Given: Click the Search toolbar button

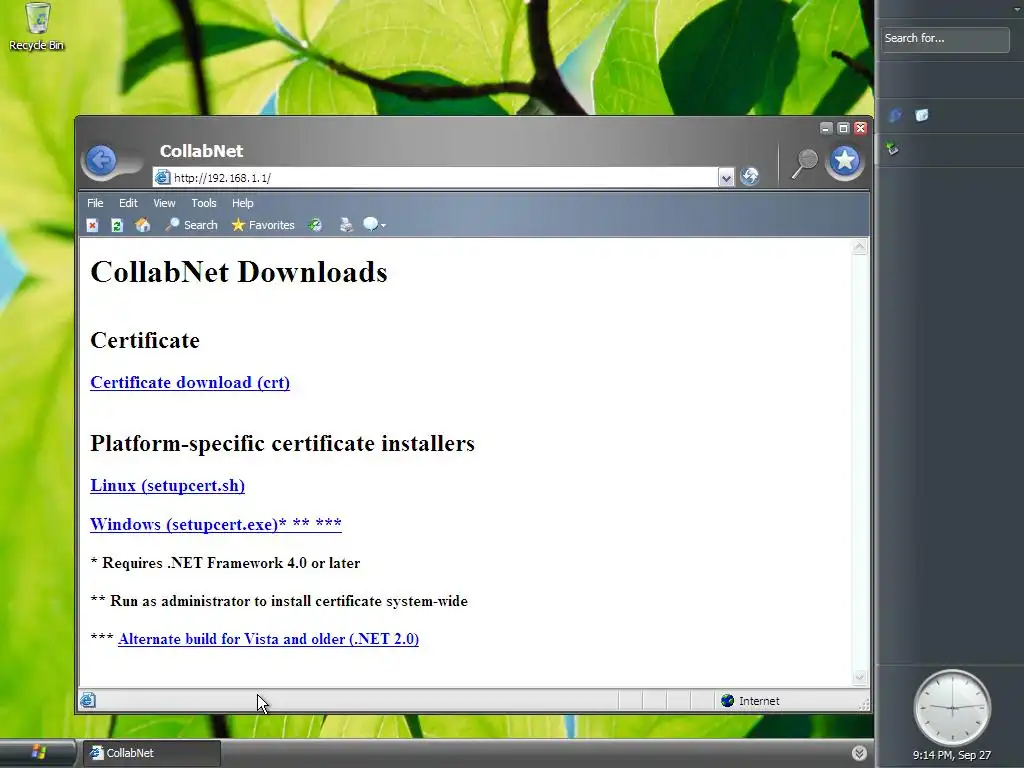Looking at the screenshot, I should (x=191, y=225).
